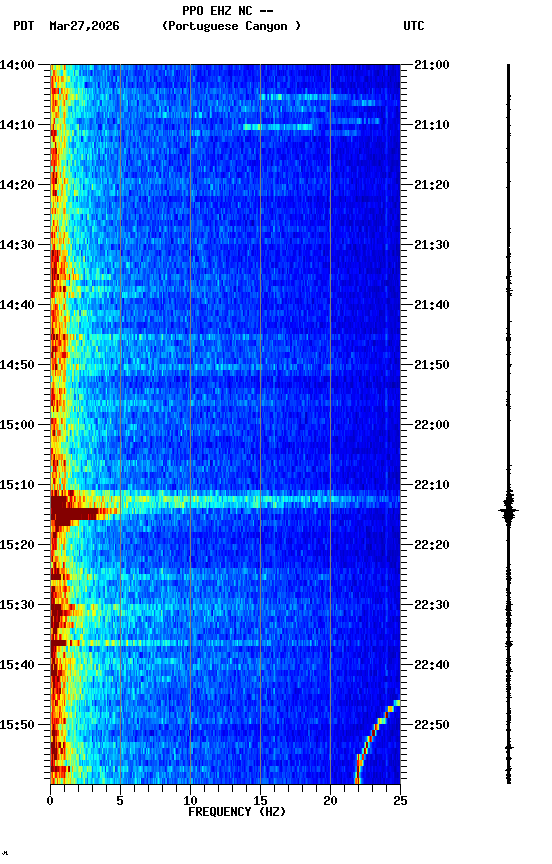Click the date Mar27,2026

tap(84, 26)
